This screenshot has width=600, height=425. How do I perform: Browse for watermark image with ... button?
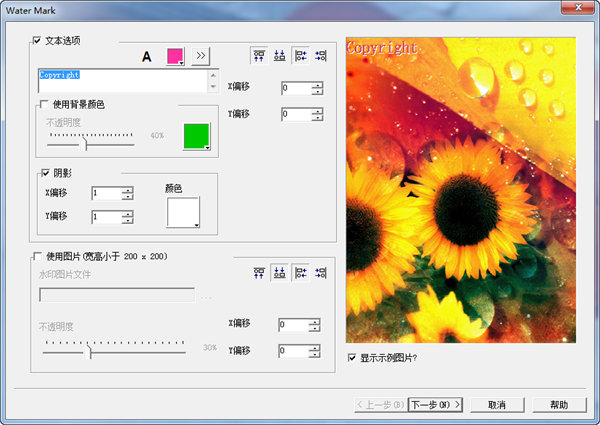[206, 296]
